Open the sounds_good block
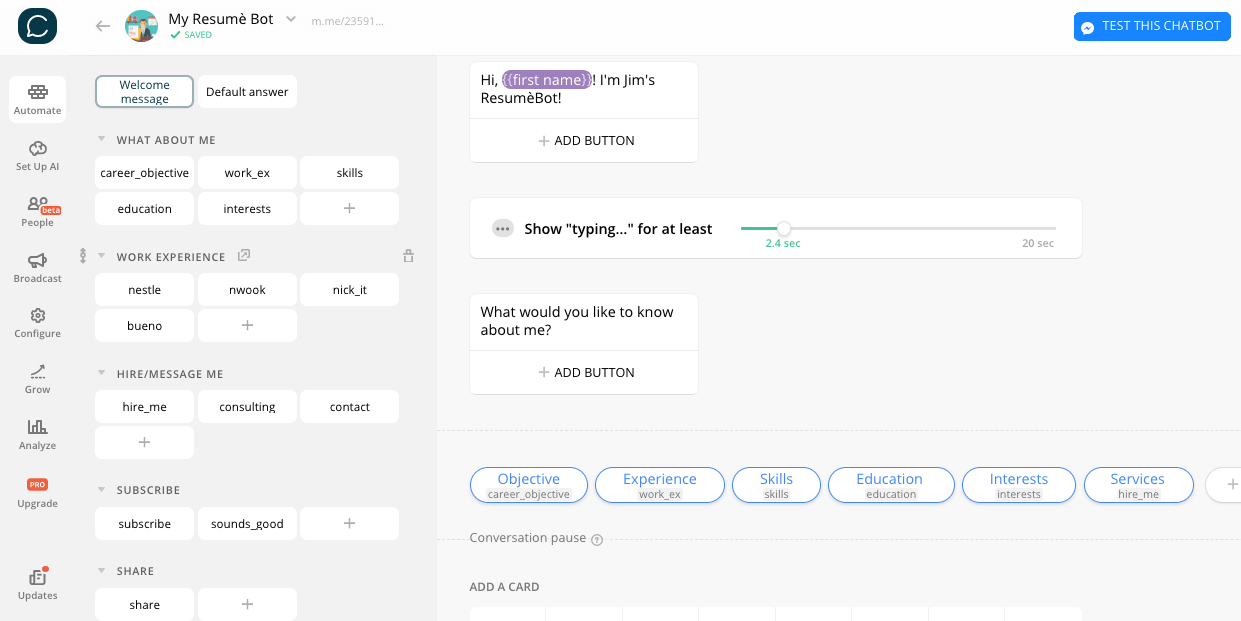The width and height of the screenshot is (1241, 621). point(247,523)
